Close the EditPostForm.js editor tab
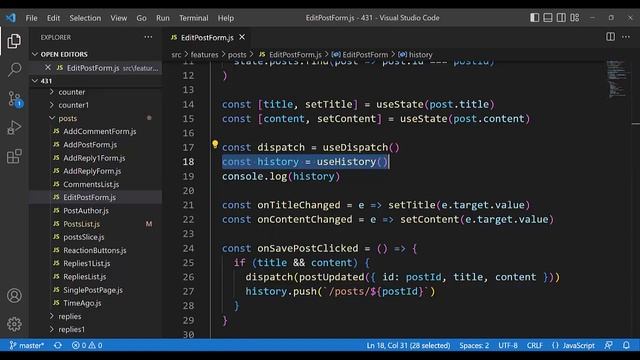 click(242, 37)
